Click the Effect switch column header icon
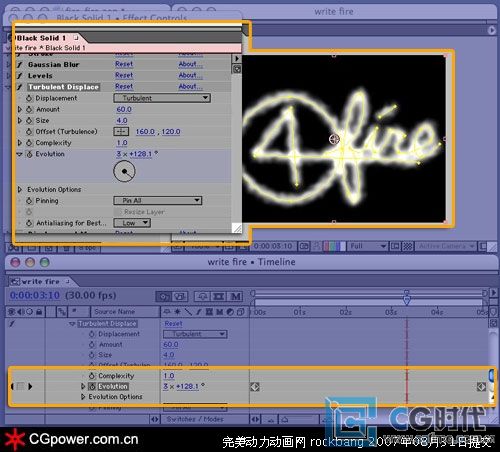Screen dimensions: 500x452 [199, 312]
